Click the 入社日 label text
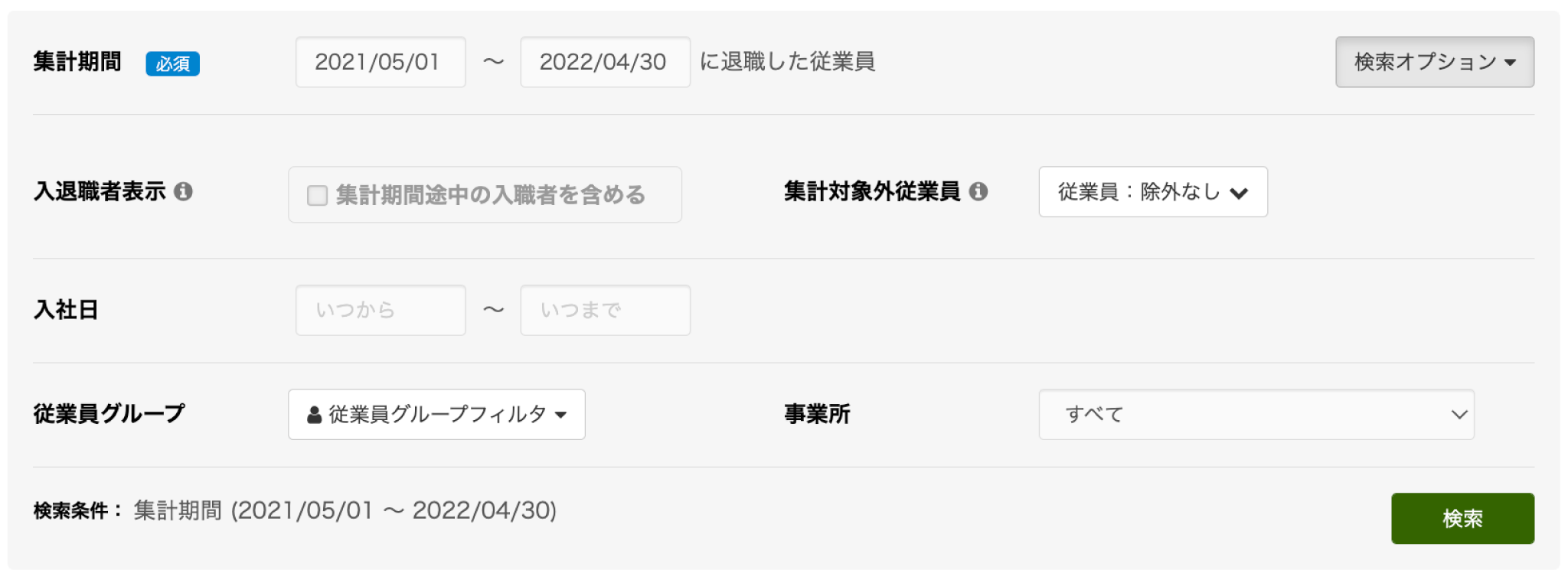Viewport: 1568px width, 580px height. (66, 310)
